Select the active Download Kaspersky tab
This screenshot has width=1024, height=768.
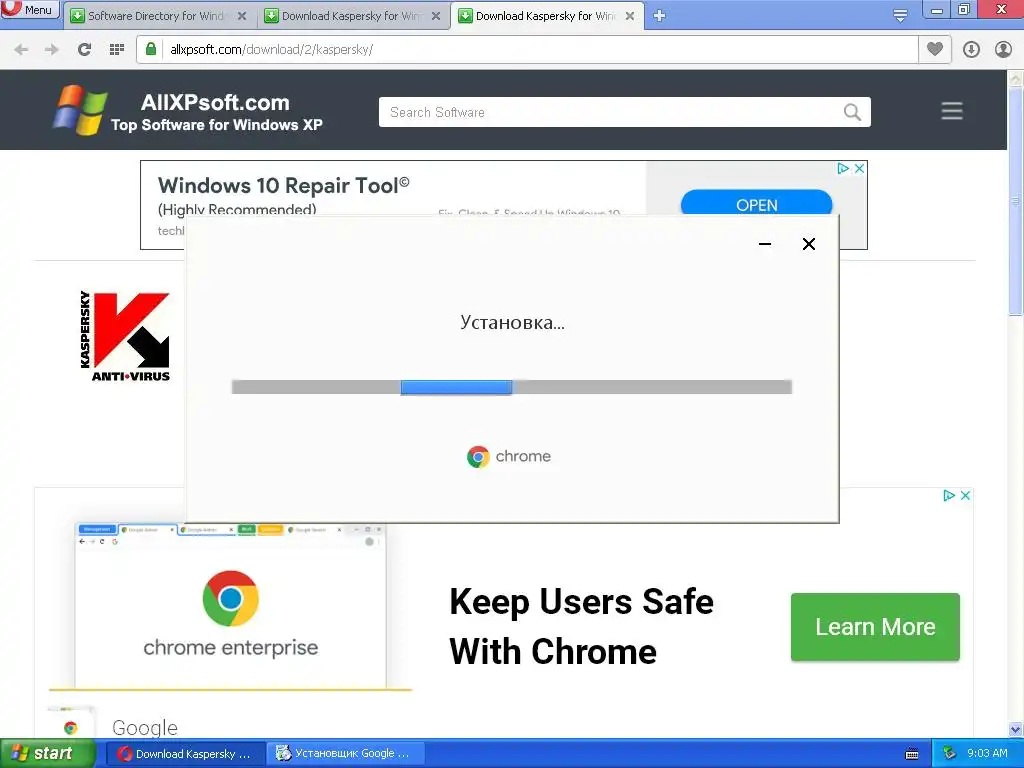coord(546,16)
